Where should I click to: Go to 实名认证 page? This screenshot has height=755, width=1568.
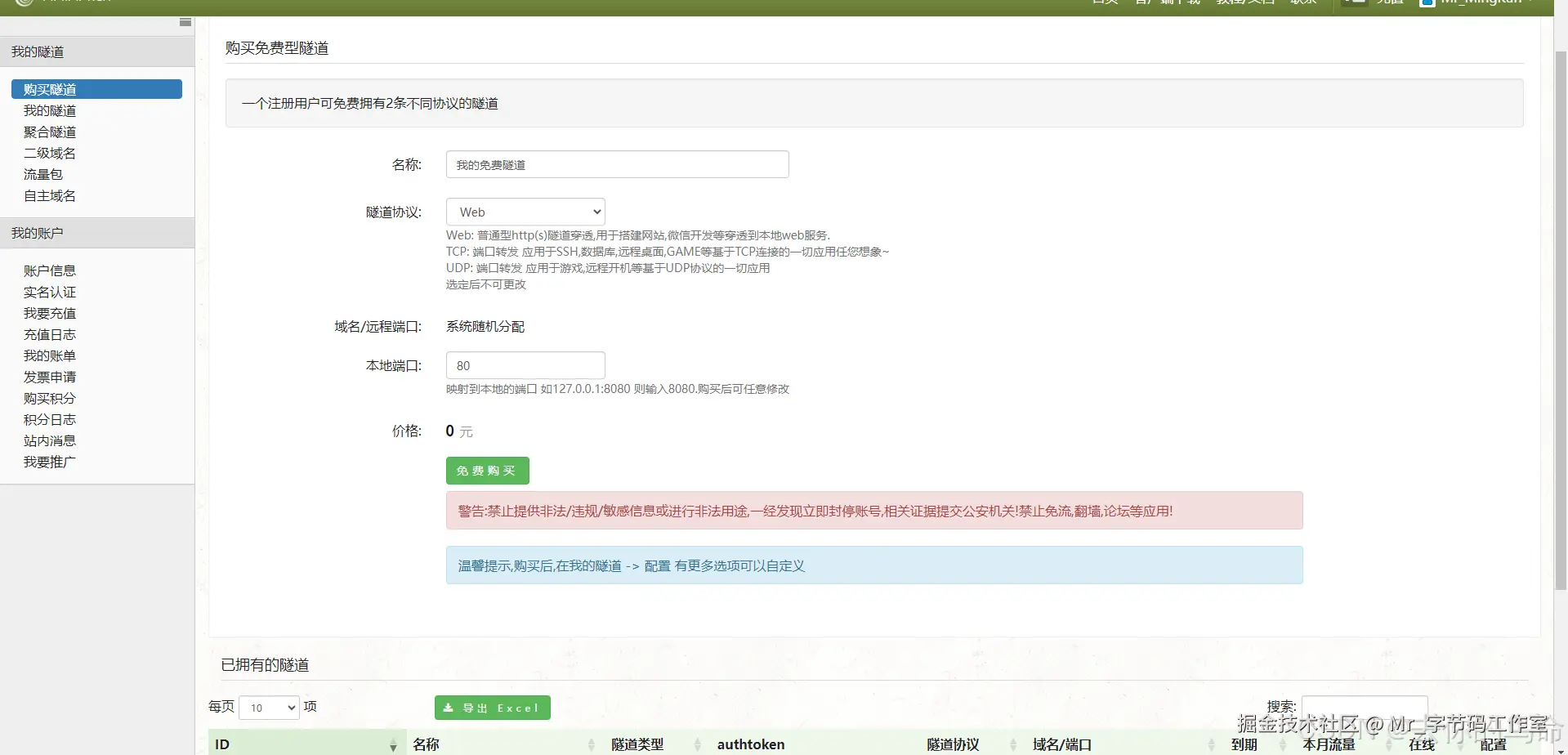(x=50, y=292)
